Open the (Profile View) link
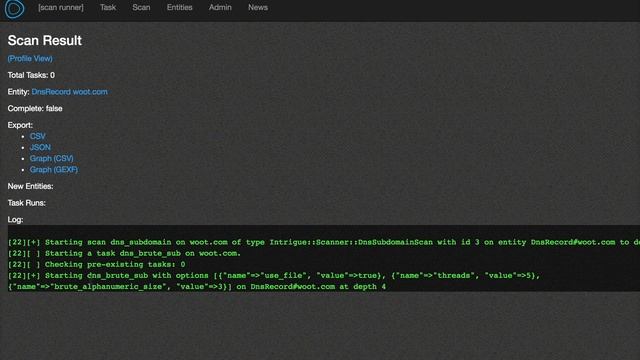Viewport: 640px width, 360px height. coord(30,58)
